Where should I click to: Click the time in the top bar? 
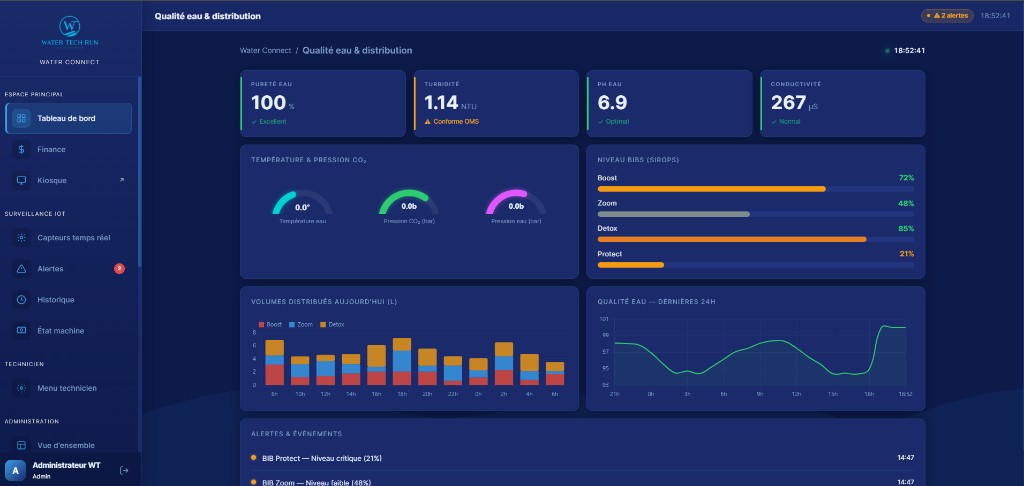pyautogui.click(x=995, y=16)
